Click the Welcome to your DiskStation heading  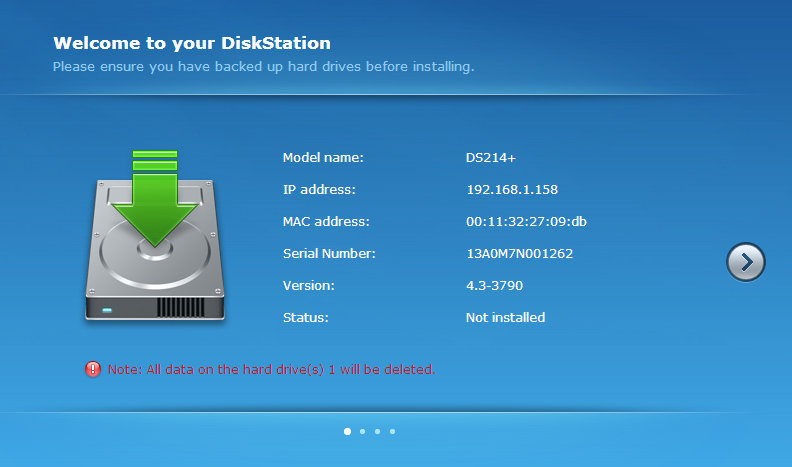[192, 43]
